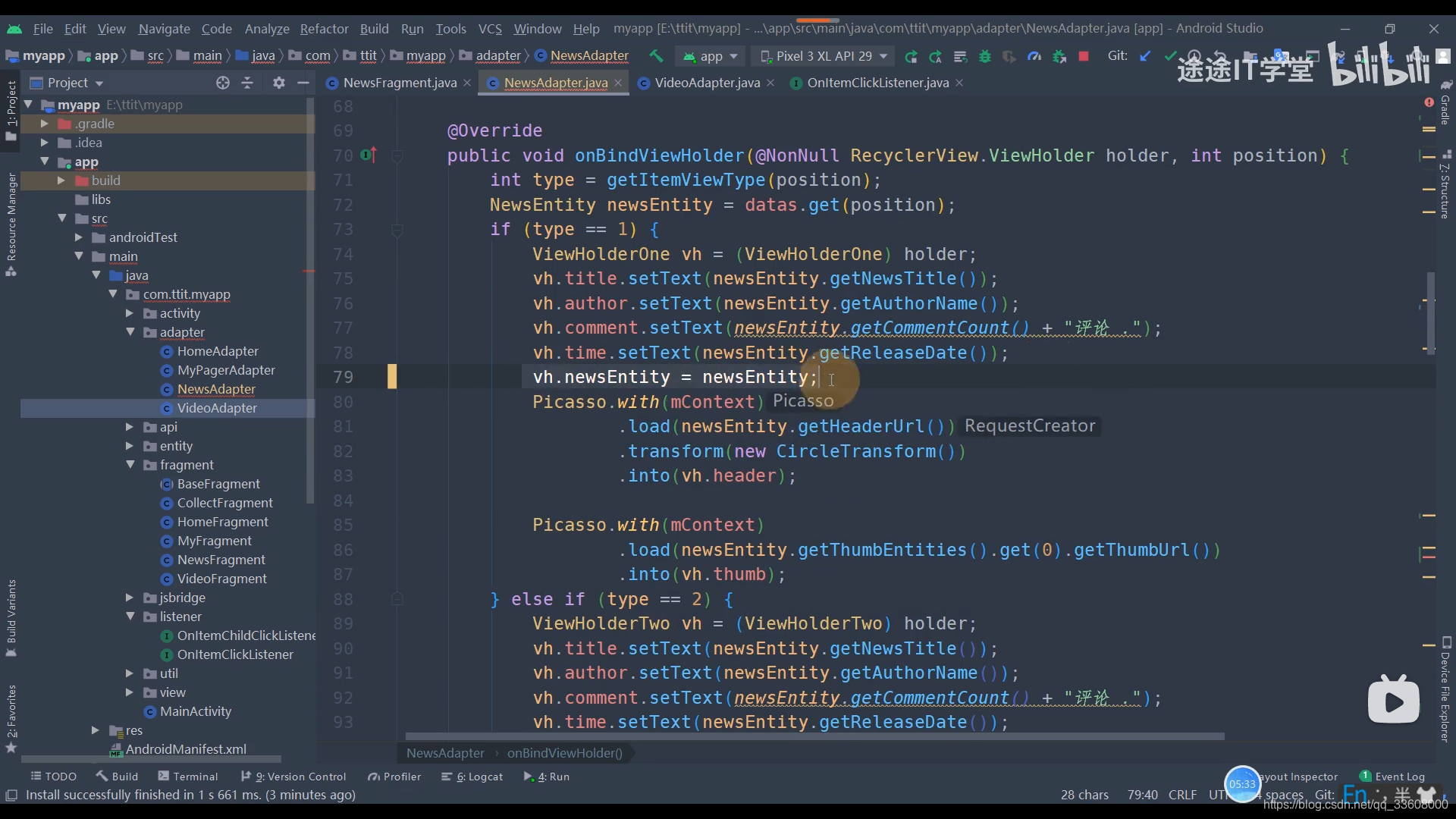Collapse the adapter package
Image resolution: width=1456 pixels, height=819 pixels.
(x=130, y=332)
